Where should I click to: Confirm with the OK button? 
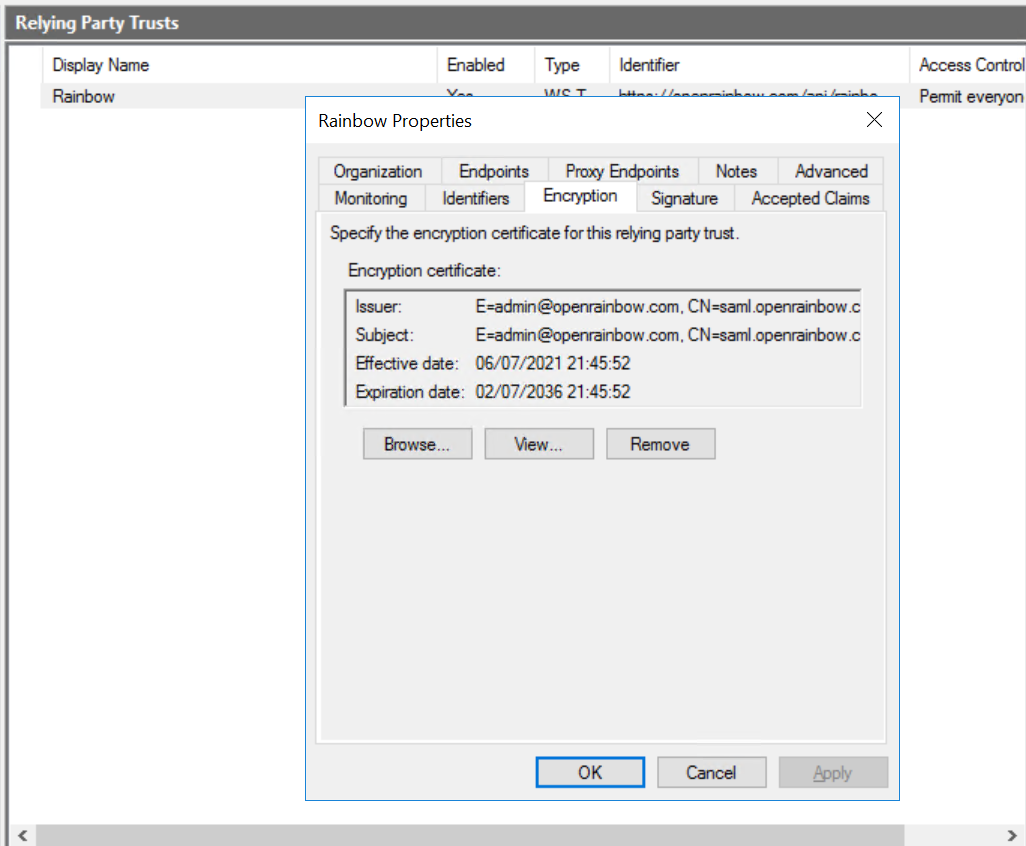point(590,772)
